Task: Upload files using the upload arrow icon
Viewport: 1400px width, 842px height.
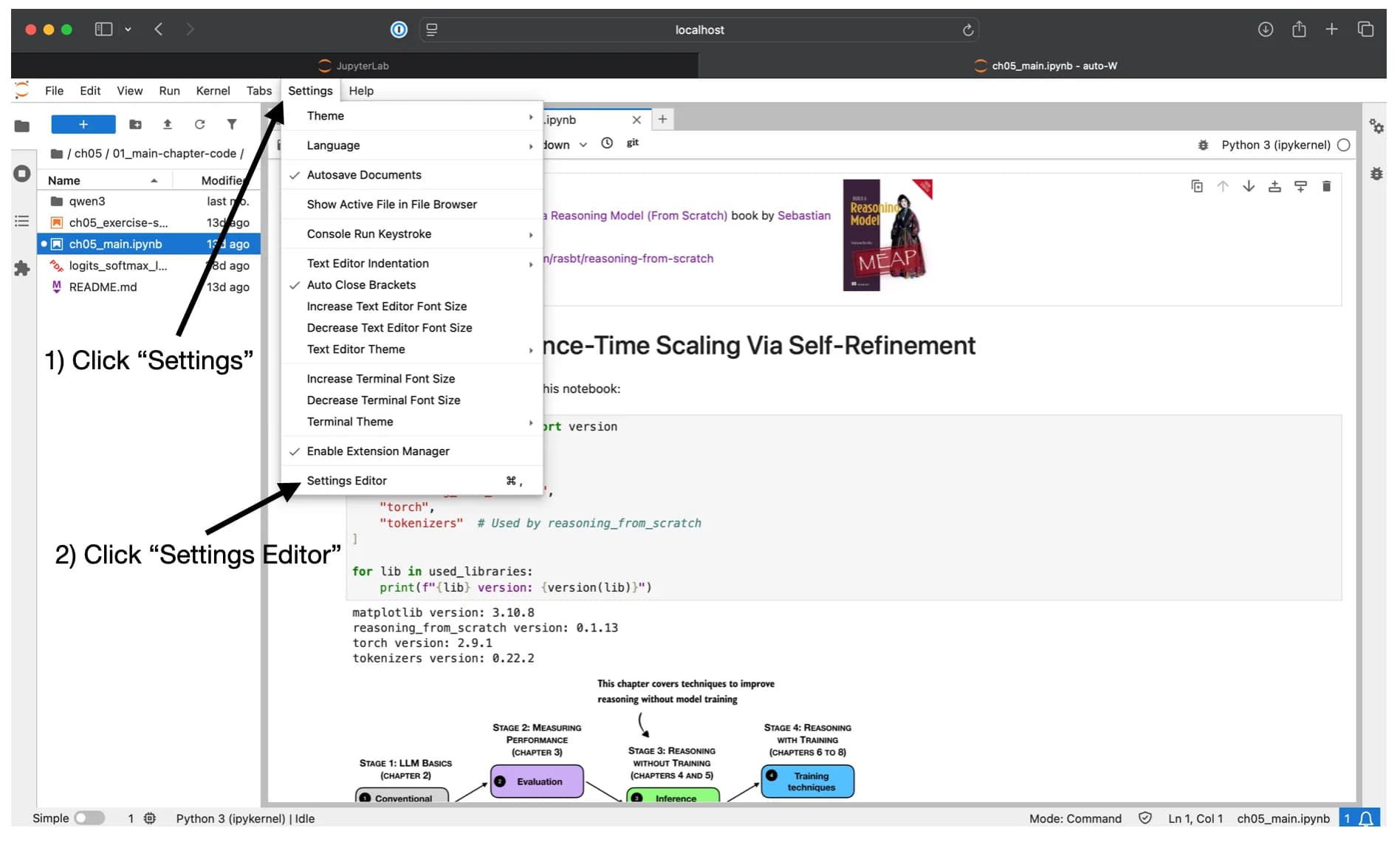Action: click(x=168, y=124)
